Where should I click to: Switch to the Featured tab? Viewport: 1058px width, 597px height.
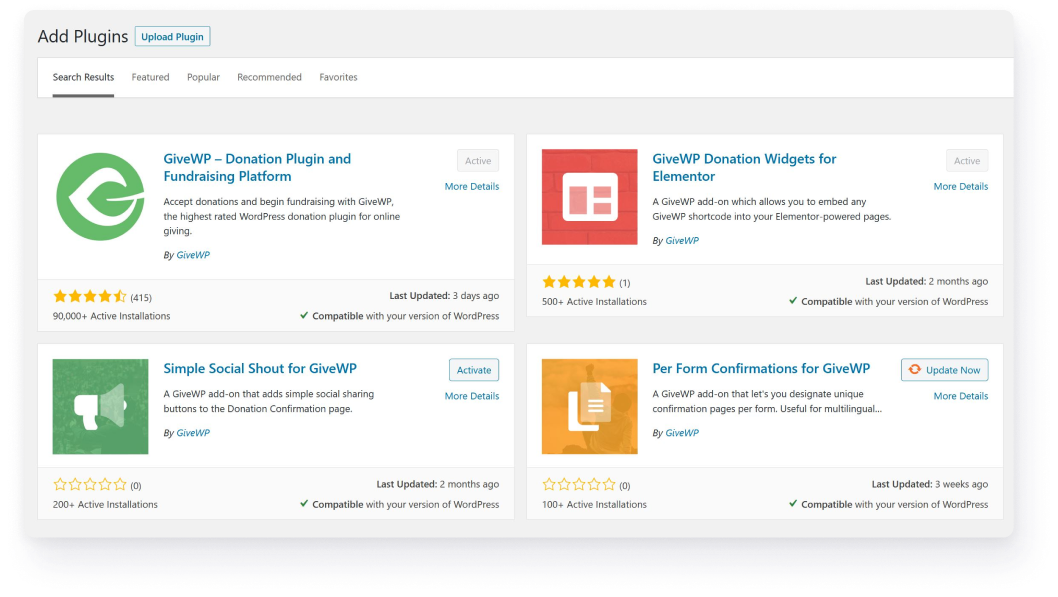[x=150, y=77]
